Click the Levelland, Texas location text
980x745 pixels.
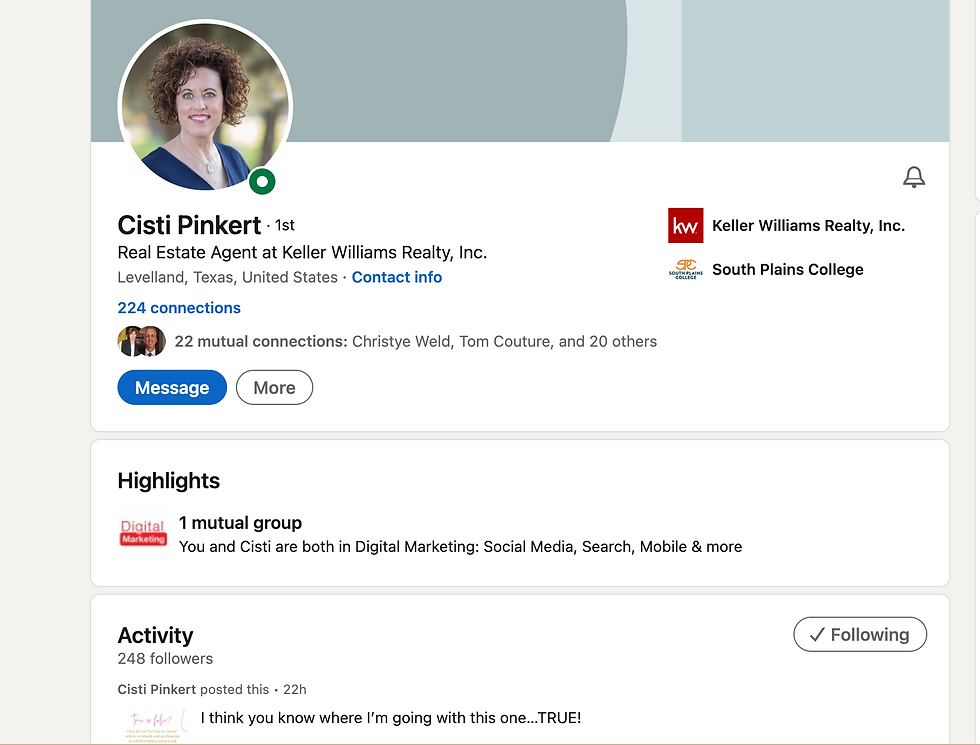228,277
